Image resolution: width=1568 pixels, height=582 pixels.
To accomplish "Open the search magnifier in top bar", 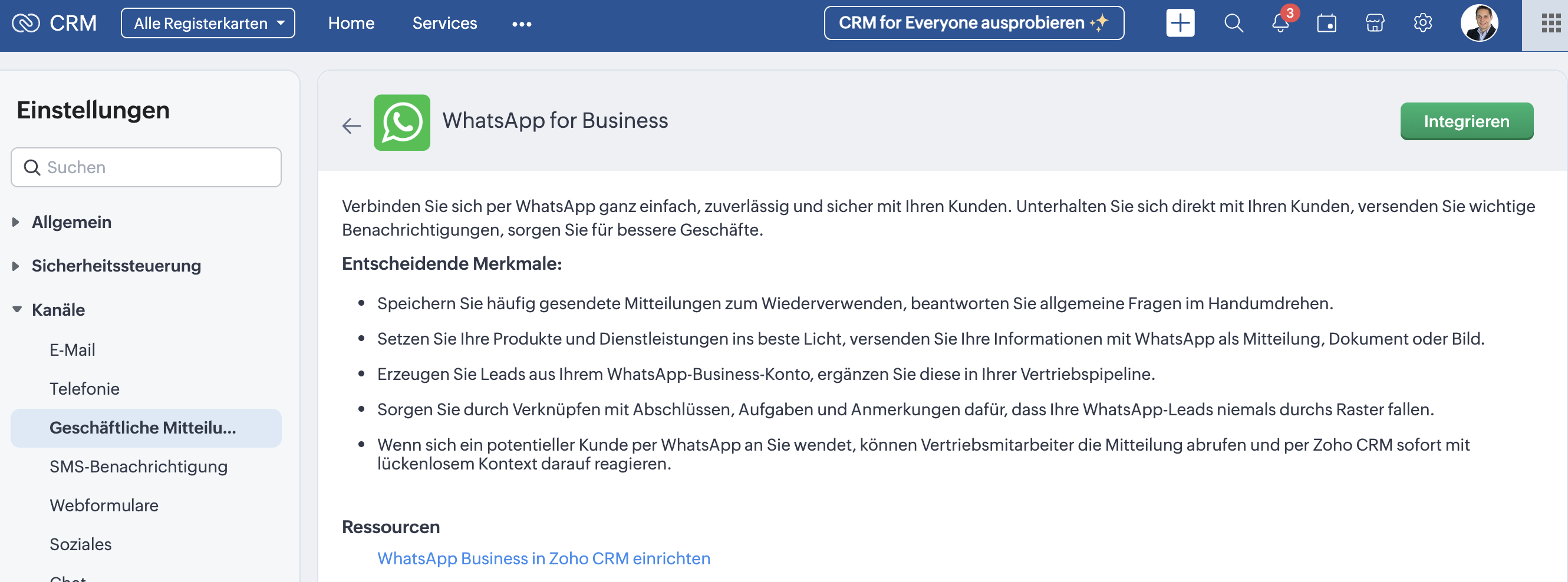I will 1233,24.
